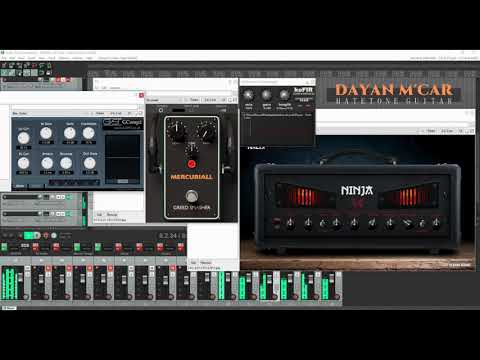Screen dimensions: 480x360
Task: Click the red Record button in the transport
Action: tap(46, 236)
